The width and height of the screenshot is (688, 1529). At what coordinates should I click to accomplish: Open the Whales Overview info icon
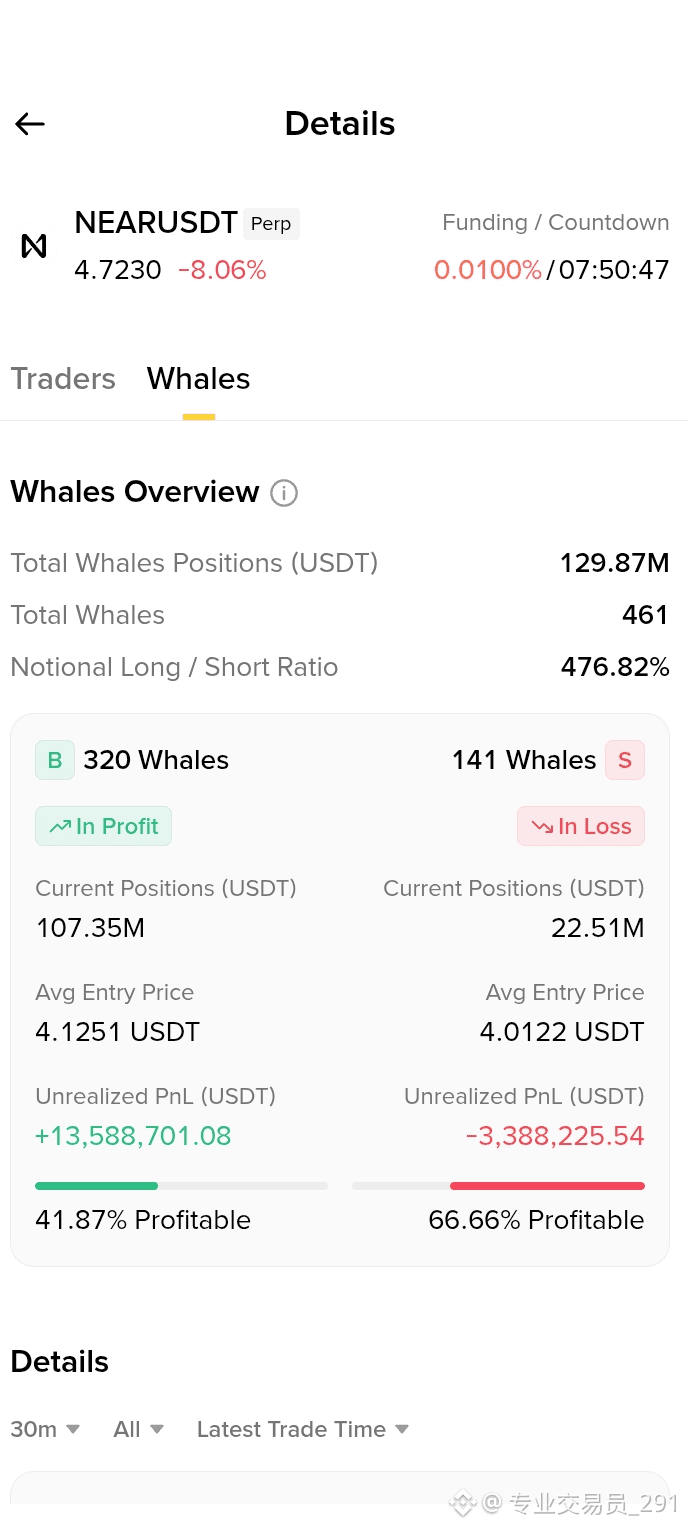pos(284,493)
